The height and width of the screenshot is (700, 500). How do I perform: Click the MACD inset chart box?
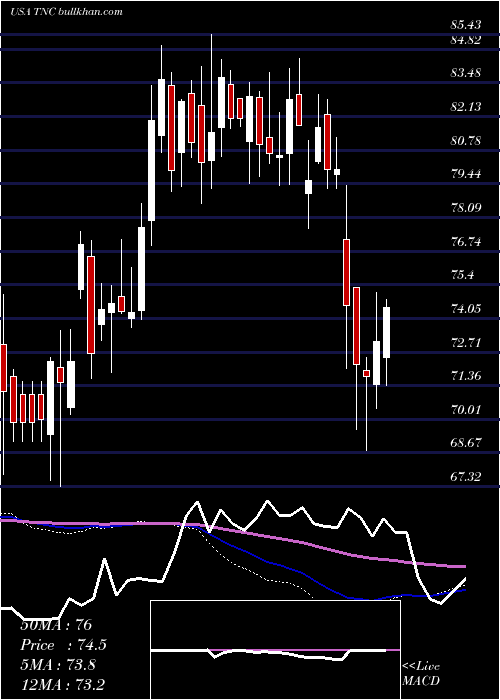coord(275,650)
